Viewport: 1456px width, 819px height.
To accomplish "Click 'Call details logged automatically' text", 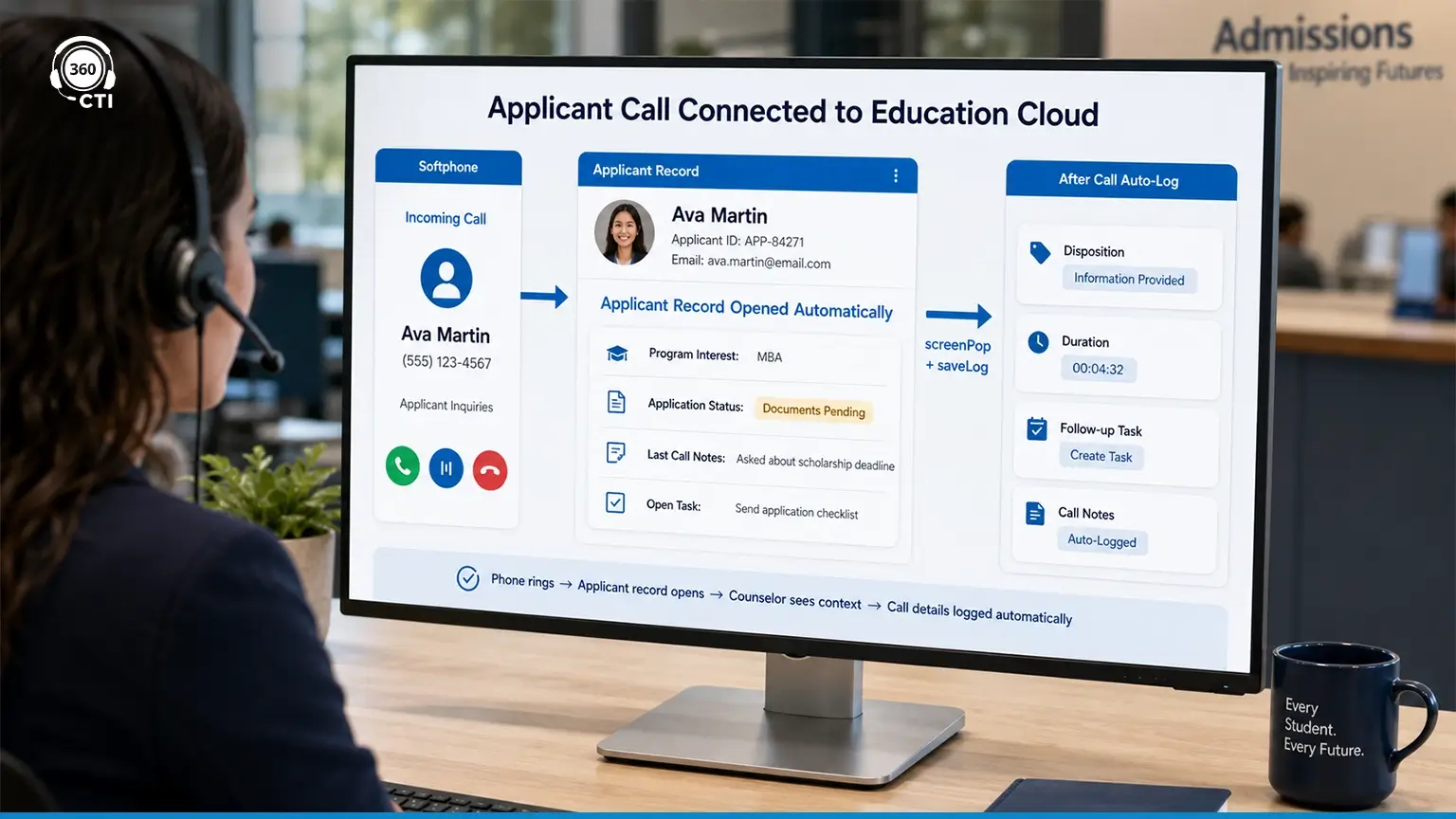I will coord(979,612).
